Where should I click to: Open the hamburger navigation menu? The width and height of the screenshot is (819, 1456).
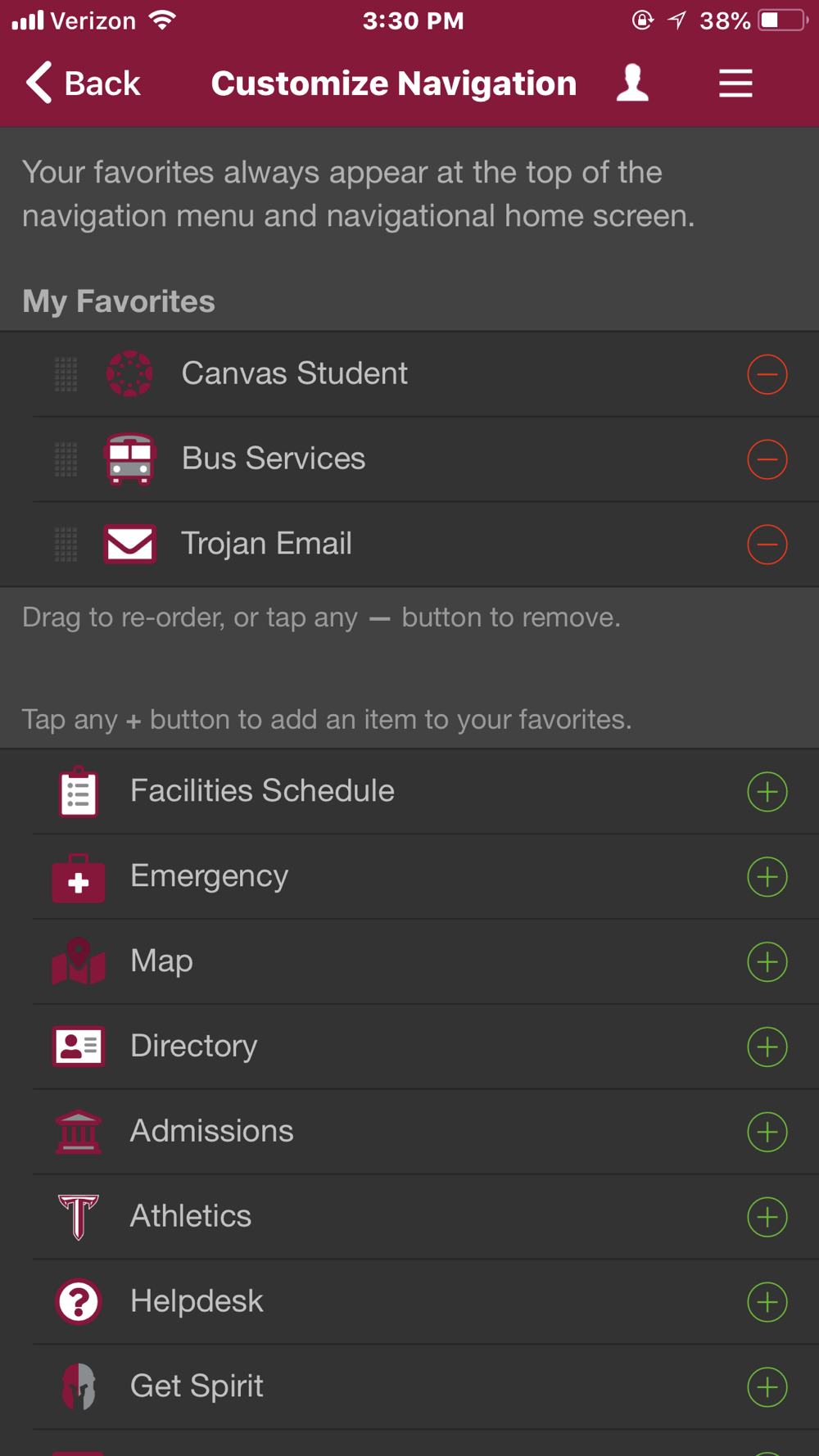tap(735, 84)
